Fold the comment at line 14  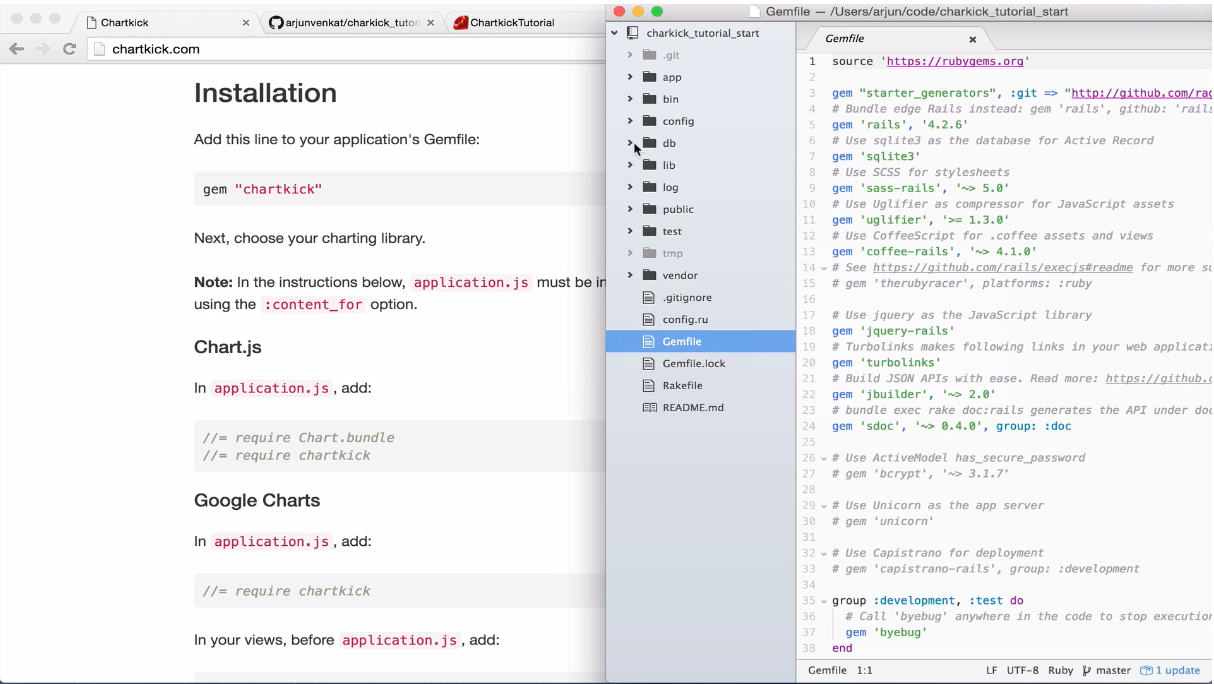[x=824, y=268]
